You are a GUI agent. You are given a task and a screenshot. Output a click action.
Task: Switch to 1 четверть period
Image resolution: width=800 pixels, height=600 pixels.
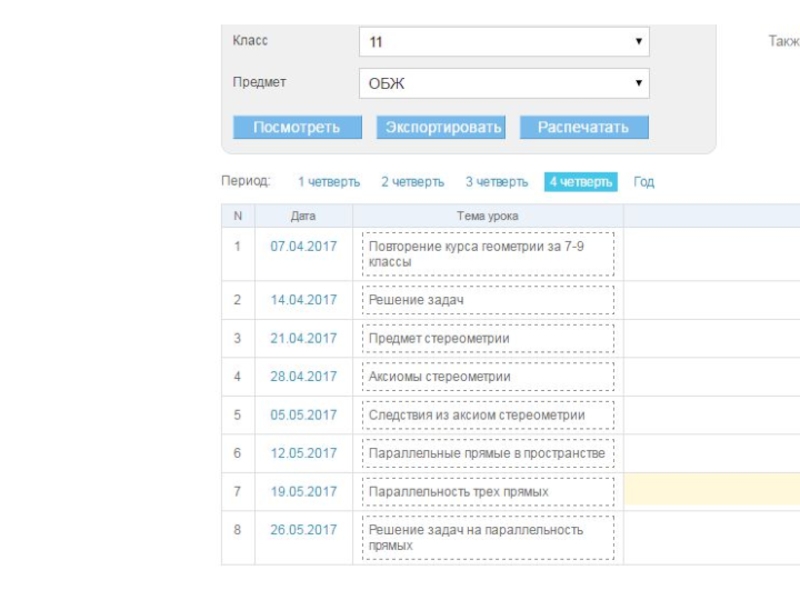pyautogui.click(x=328, y=182)
